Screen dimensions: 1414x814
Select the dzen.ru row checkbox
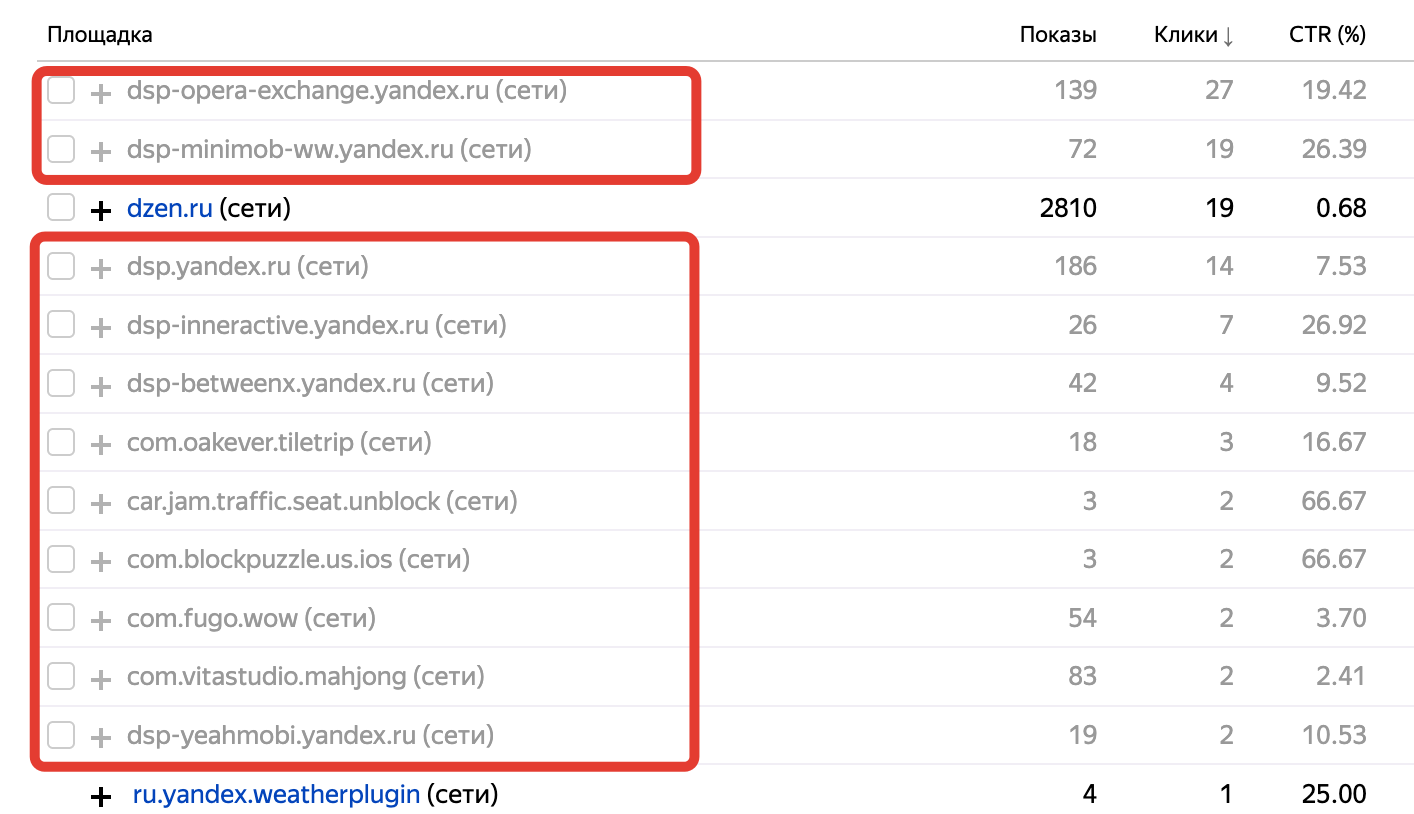[61, 208]
